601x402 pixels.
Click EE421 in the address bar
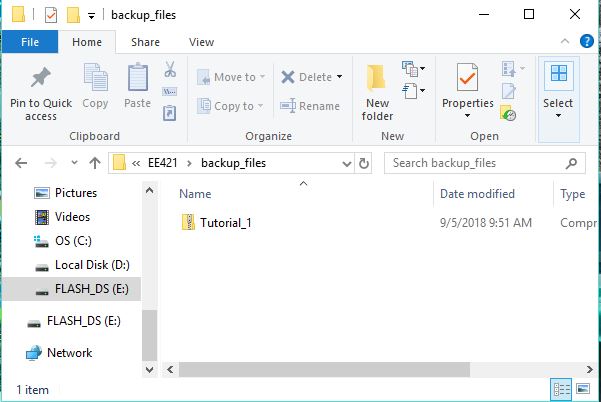163,163
